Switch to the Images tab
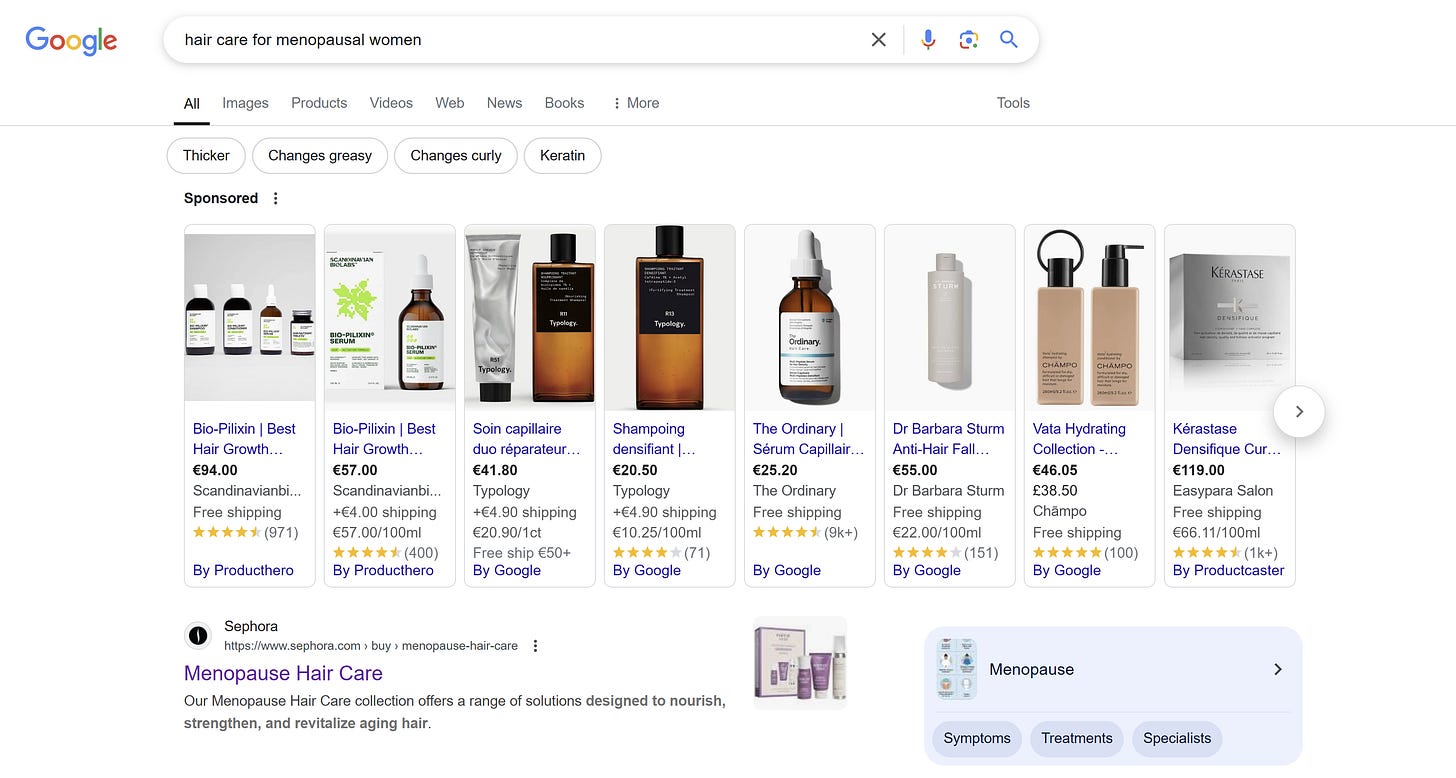The height and width of the screenshot is (778, 1456). pyautogui.click(x=245, y=103)
